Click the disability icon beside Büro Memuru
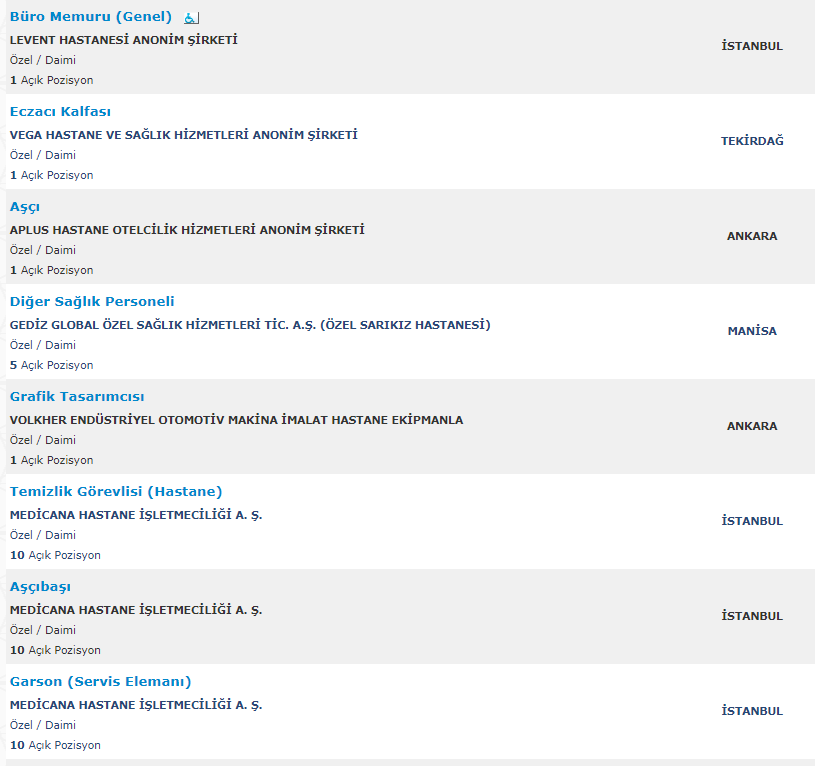815x766 pixels. (192, 18)
